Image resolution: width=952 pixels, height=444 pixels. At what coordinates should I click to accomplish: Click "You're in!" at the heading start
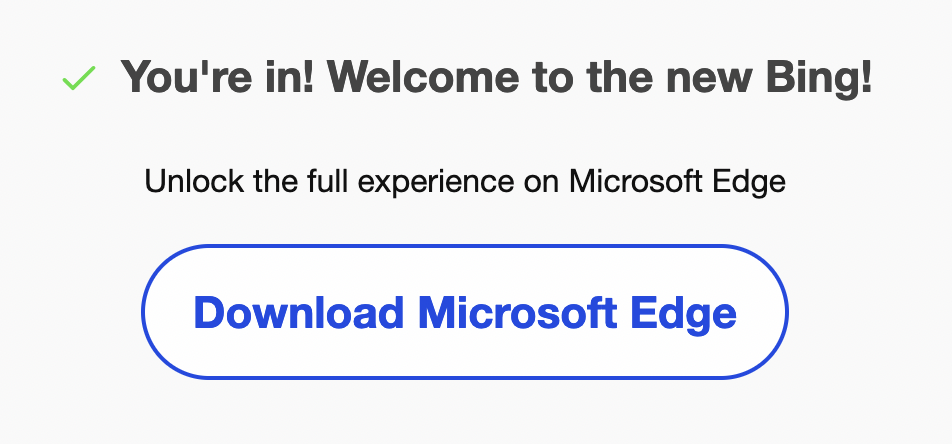pos(217,77)
